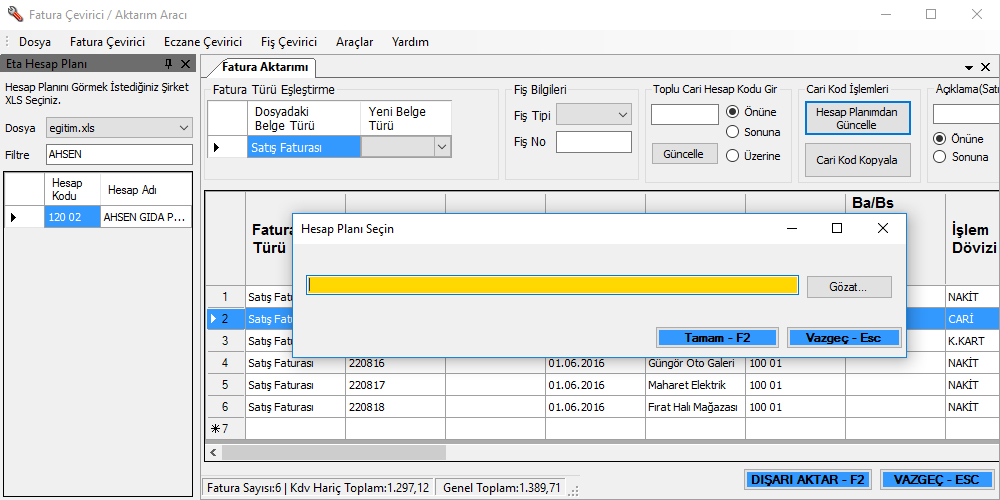The width and height of the screenshot is (1000, 500).
Task: Select invoice number 220817 cell
Action: 395,385
